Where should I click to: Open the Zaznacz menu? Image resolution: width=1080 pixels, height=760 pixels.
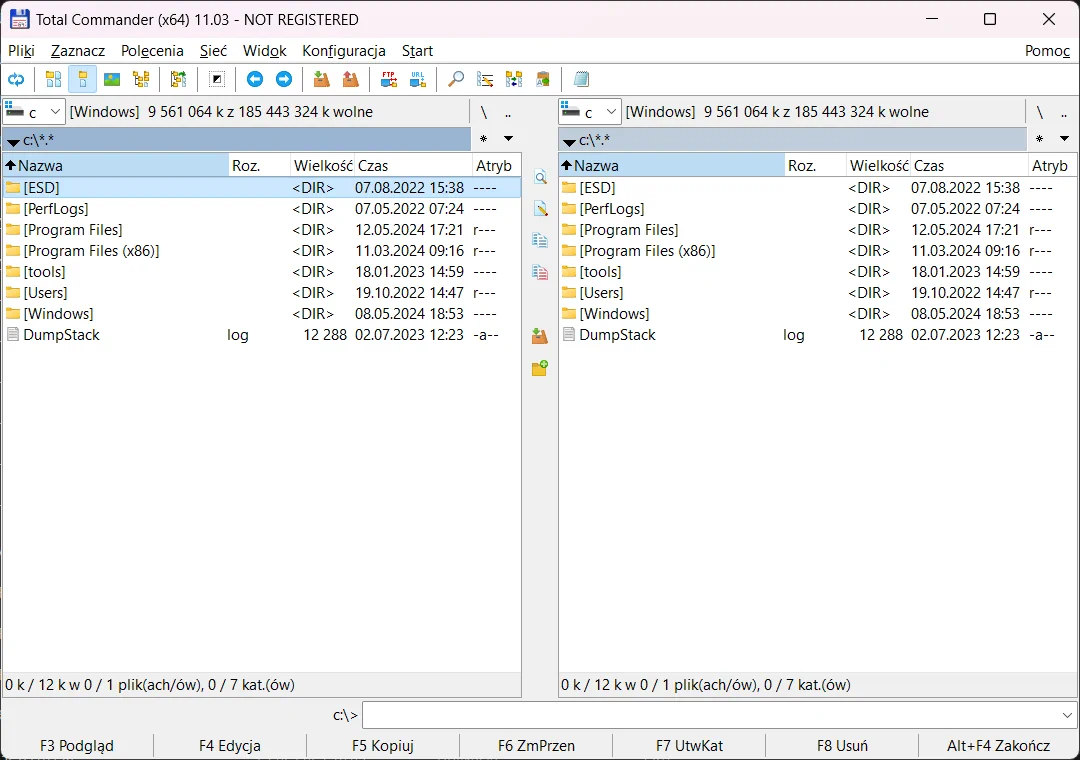[x=78, y=51]
